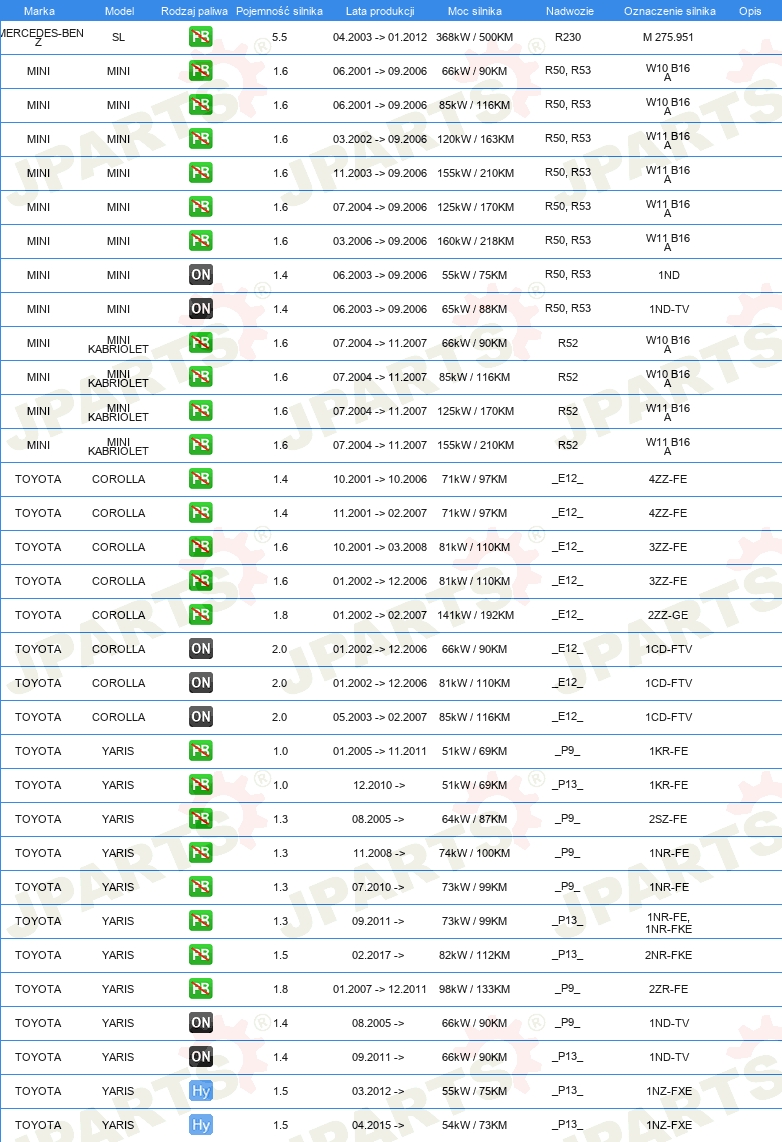Click production date 03.2012 ->
This screenshot has width=782, height=1142.
click(x=378, y=1091)
